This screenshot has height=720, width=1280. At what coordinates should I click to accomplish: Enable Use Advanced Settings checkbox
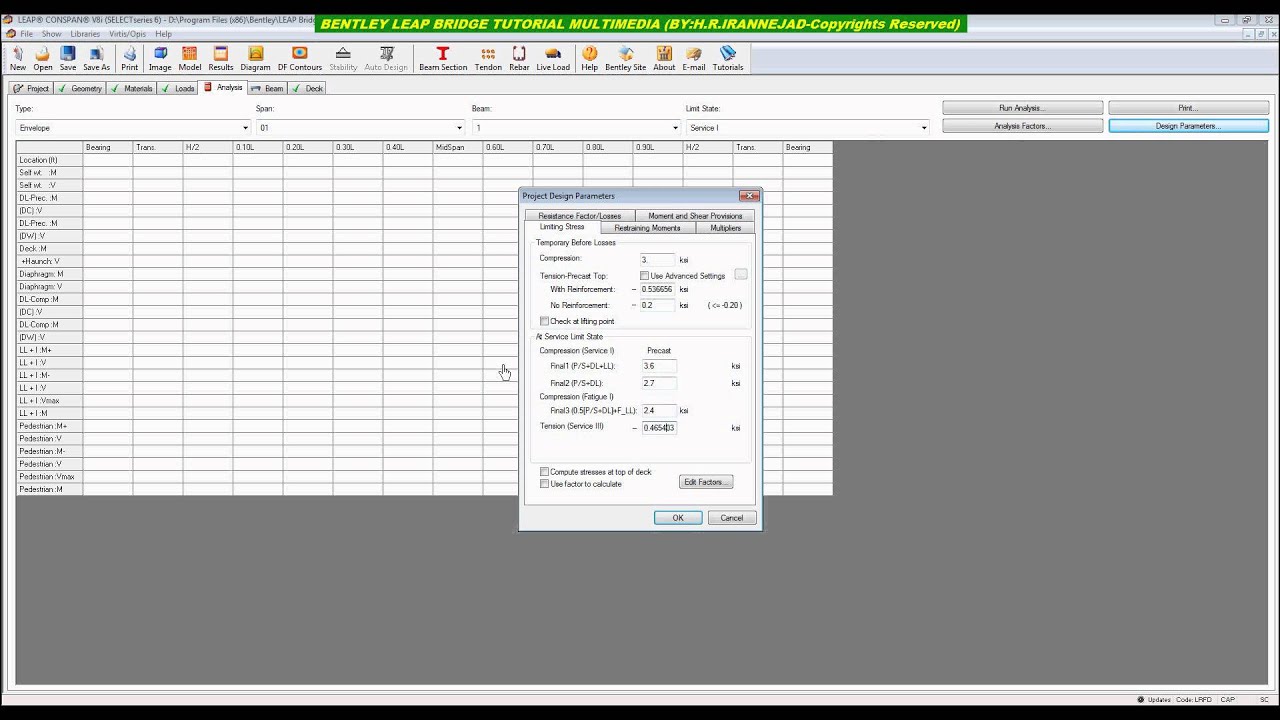point(645,276)
